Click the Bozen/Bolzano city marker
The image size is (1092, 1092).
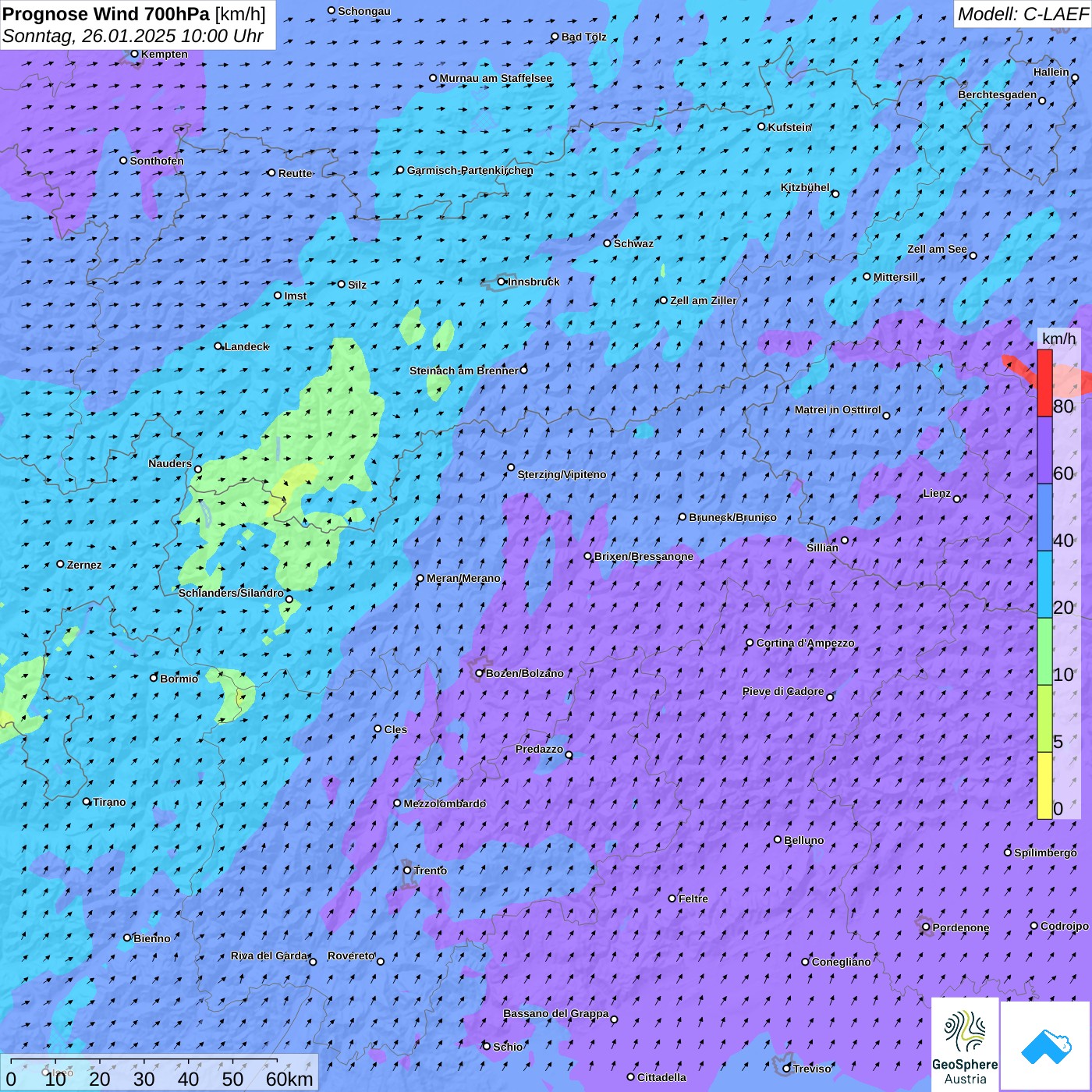point(480,673)
